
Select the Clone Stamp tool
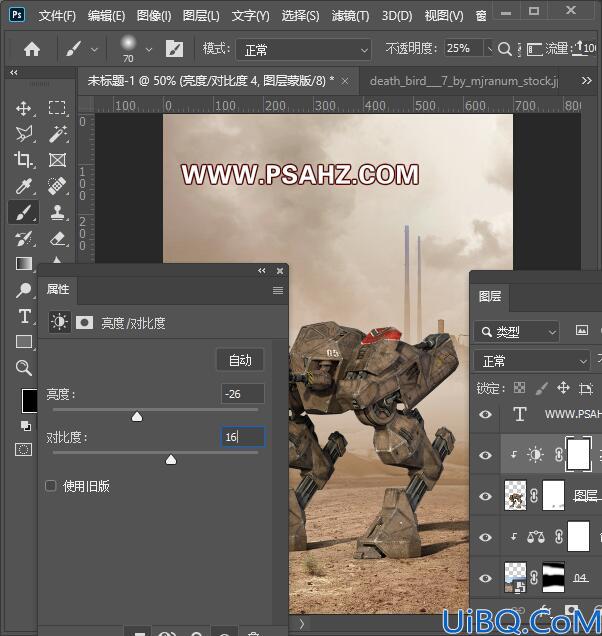[58, 212]
